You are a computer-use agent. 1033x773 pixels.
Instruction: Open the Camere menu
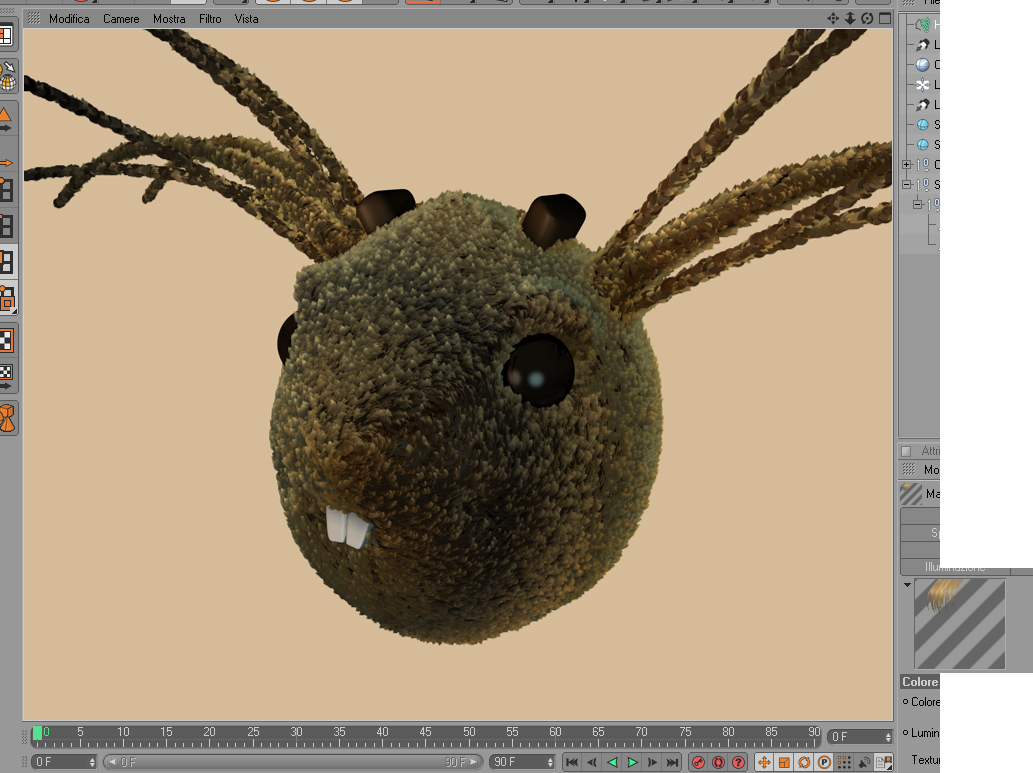click(x=121, y=19)
